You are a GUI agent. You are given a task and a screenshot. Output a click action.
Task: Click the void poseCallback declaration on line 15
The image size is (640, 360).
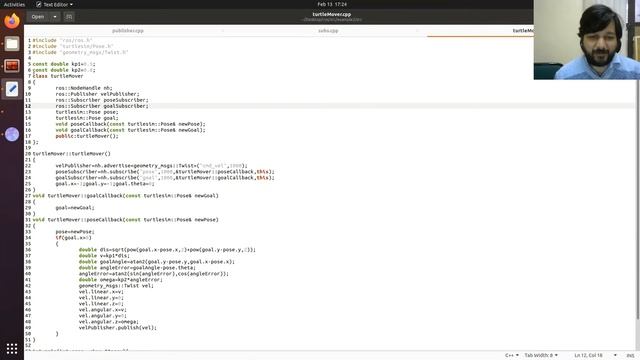131,124
